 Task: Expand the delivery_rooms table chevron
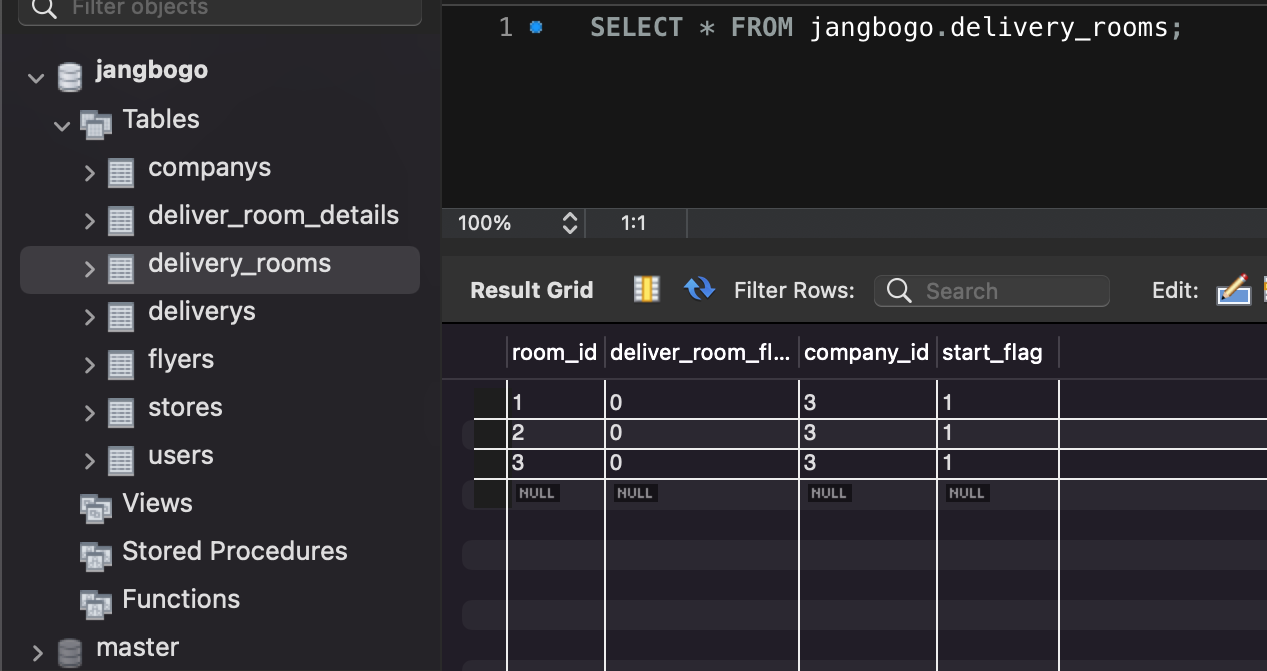(x=90, y=269)
